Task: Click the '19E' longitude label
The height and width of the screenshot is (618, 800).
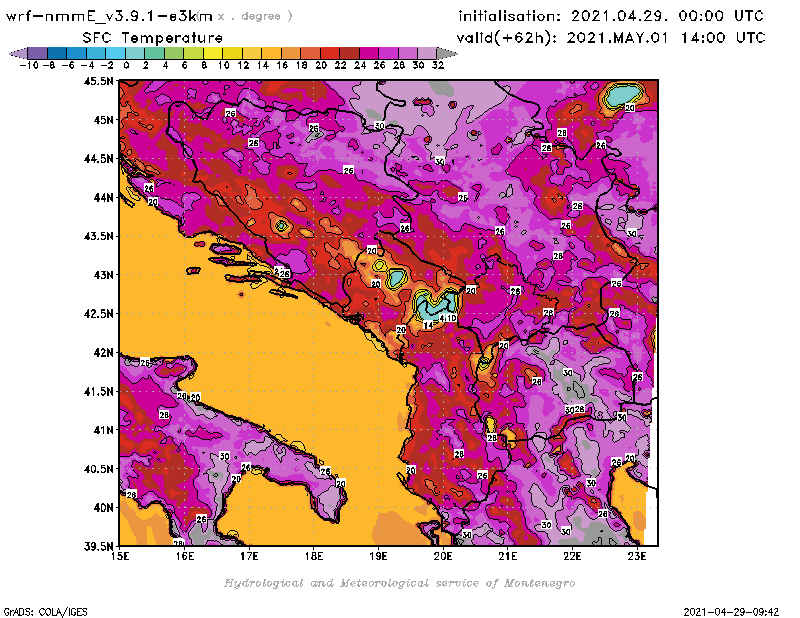Action: 378,556
